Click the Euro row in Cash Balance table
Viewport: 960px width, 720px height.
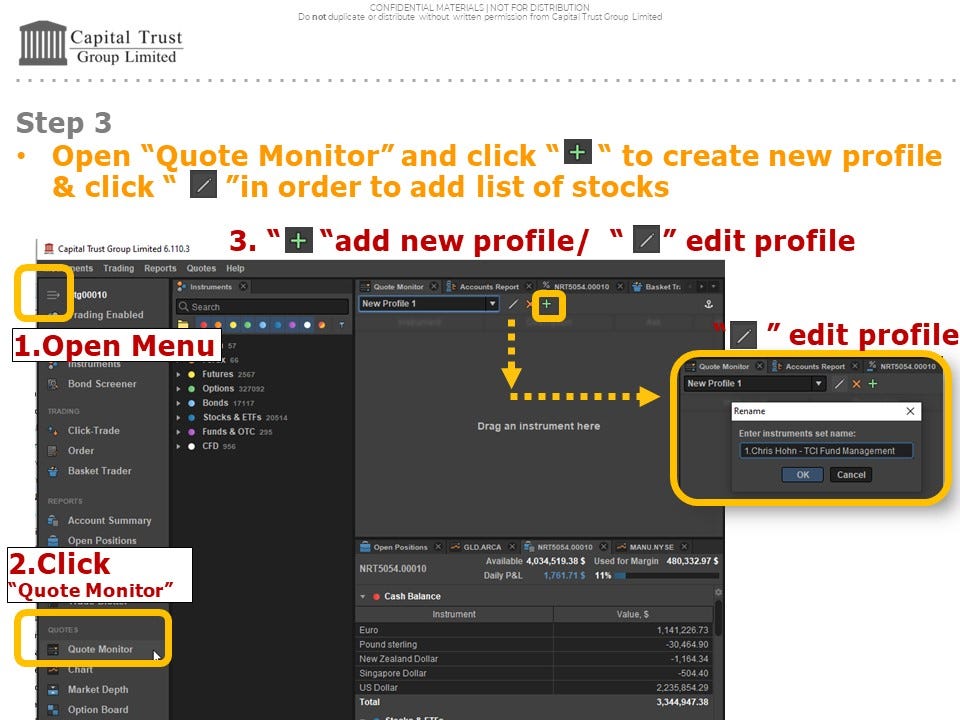[x=534, y=630]
